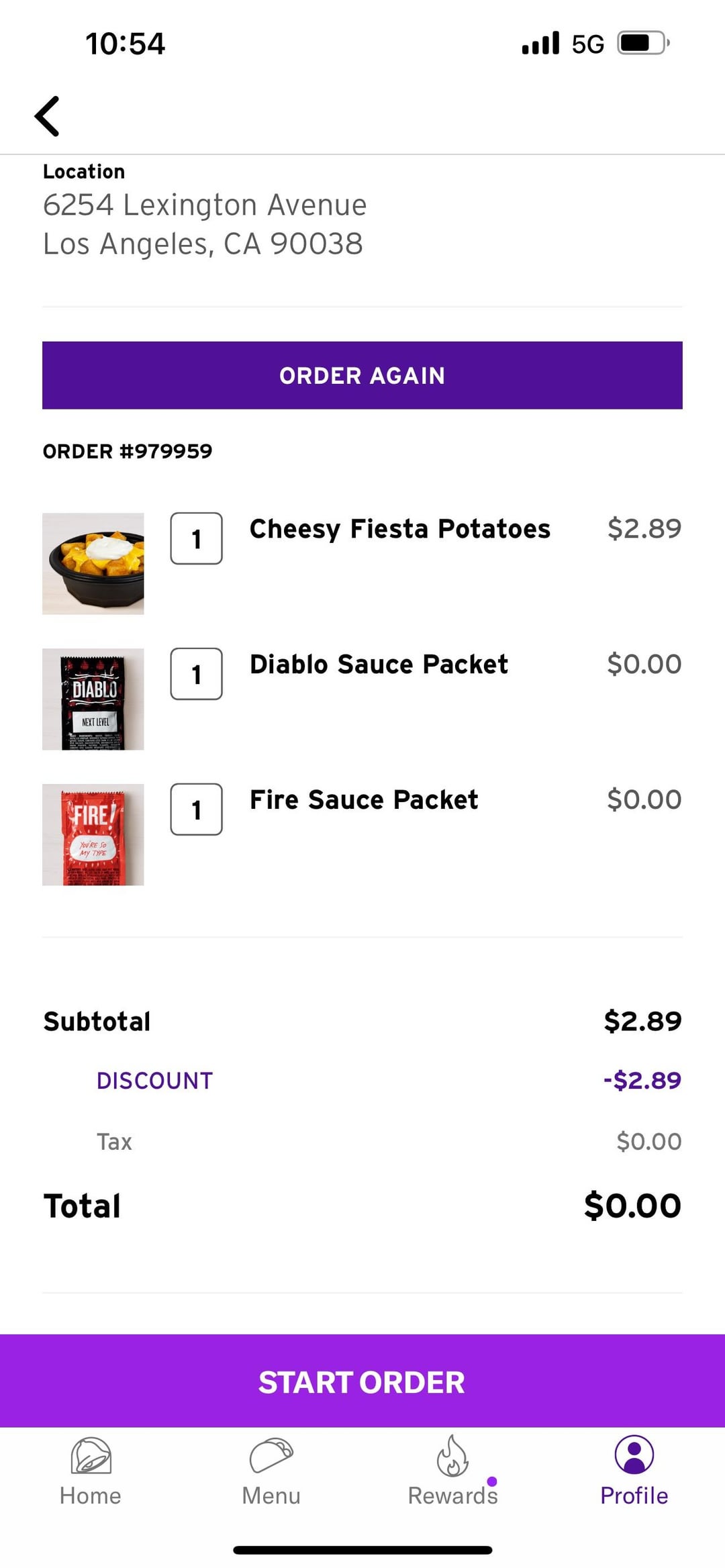The width and height of the screenshot is (725, 1568).
Task: Tap the Cheesy Fiesta Potatoes item name
Action: pyautogui.click(x=400, y=529)
